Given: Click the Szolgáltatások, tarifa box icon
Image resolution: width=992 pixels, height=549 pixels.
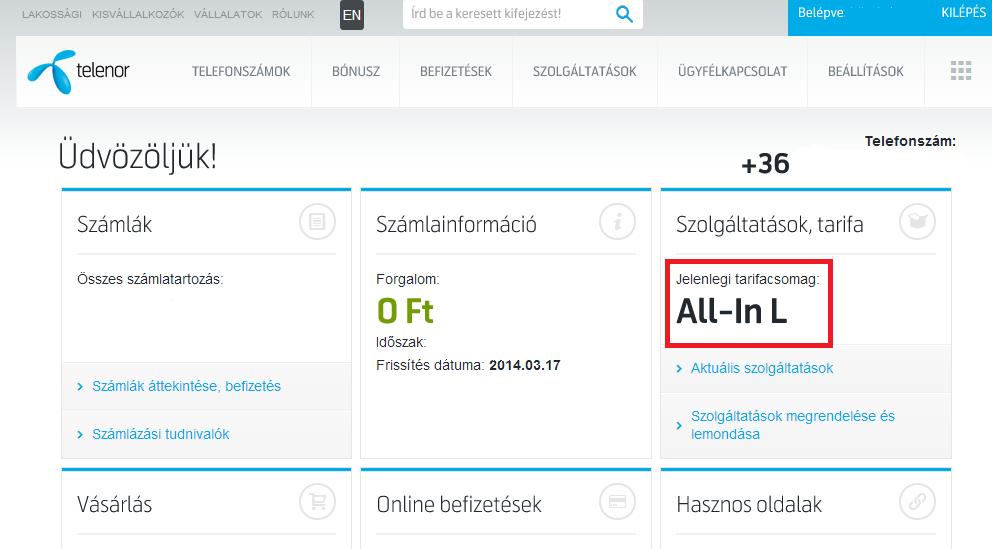Looking at the screenshot, I should click(917, 222).
